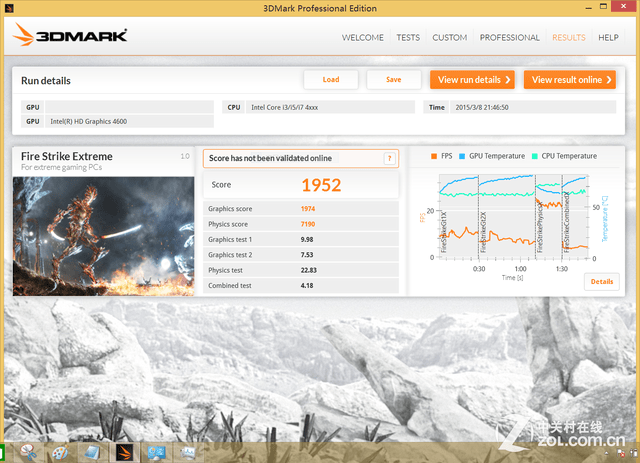Open Snipping Tool from the taskbar

(29, 452)
